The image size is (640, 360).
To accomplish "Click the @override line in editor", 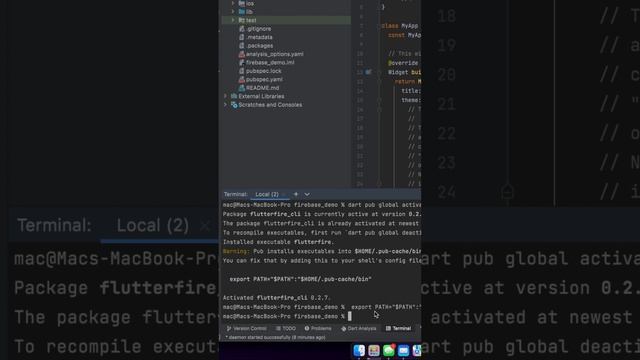I will [403, 63].
